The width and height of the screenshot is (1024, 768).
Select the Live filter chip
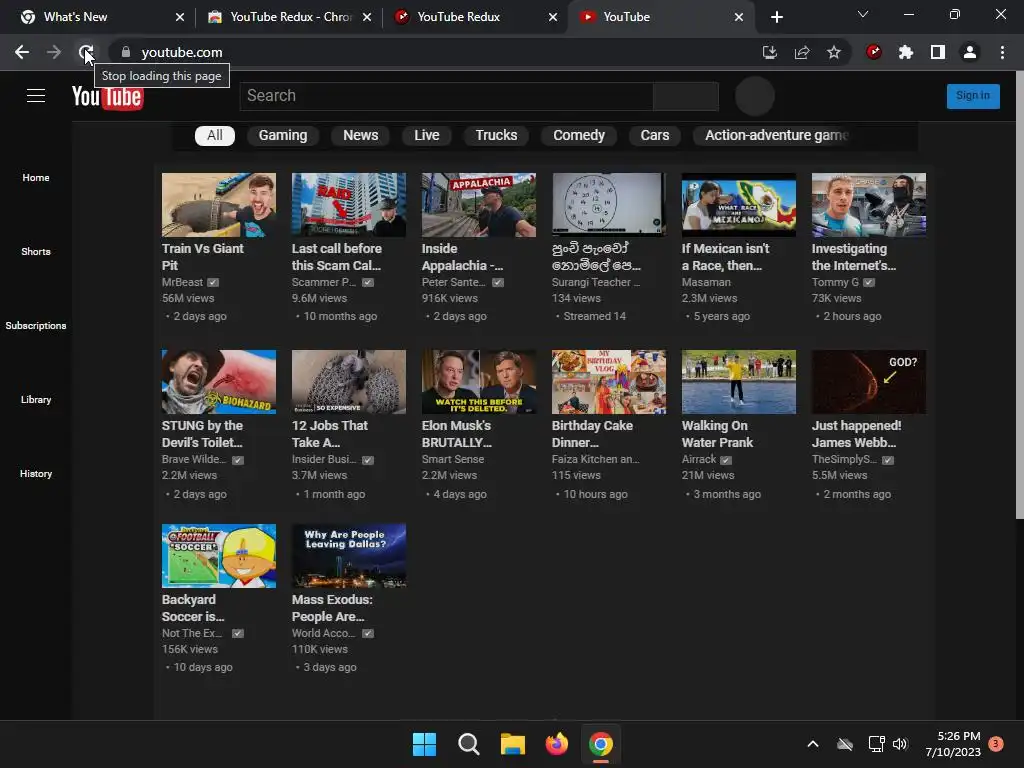[x=426, y=135]
